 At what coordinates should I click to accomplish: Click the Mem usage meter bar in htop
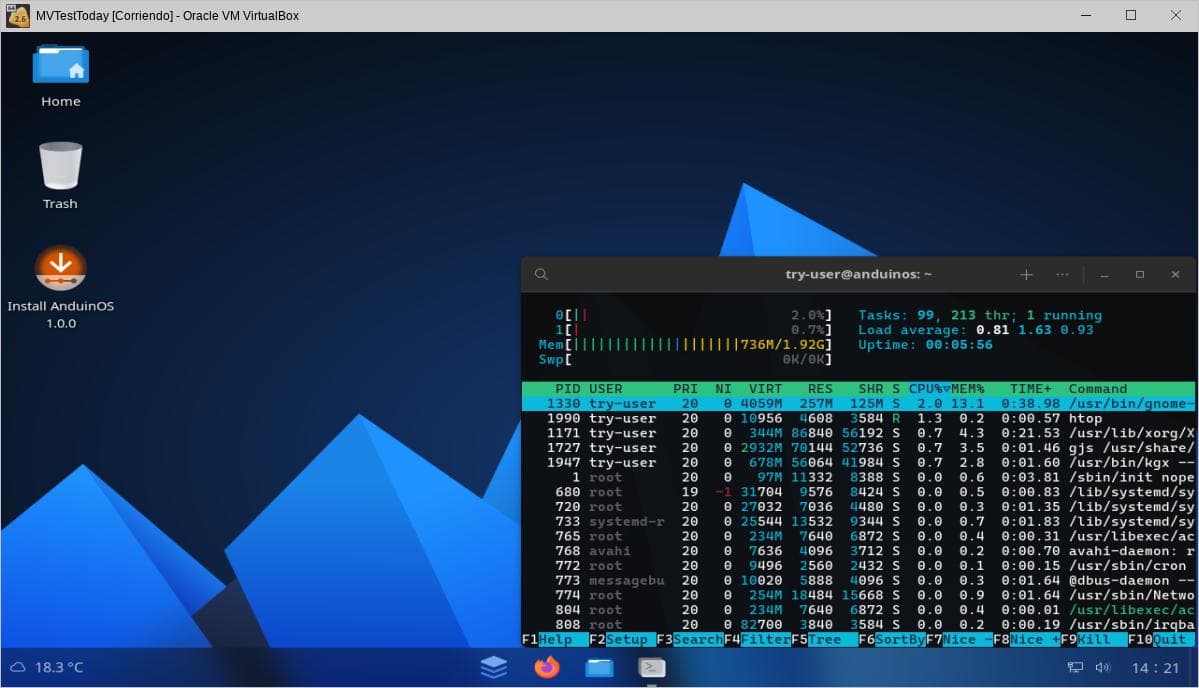pos(685,345)
